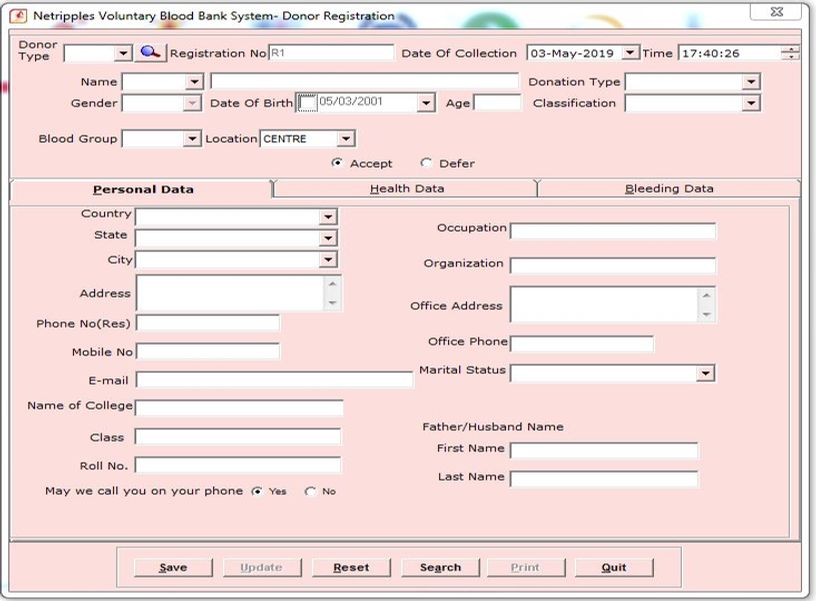Open the State dropdown
816x601 pixels.
point(328,238)
